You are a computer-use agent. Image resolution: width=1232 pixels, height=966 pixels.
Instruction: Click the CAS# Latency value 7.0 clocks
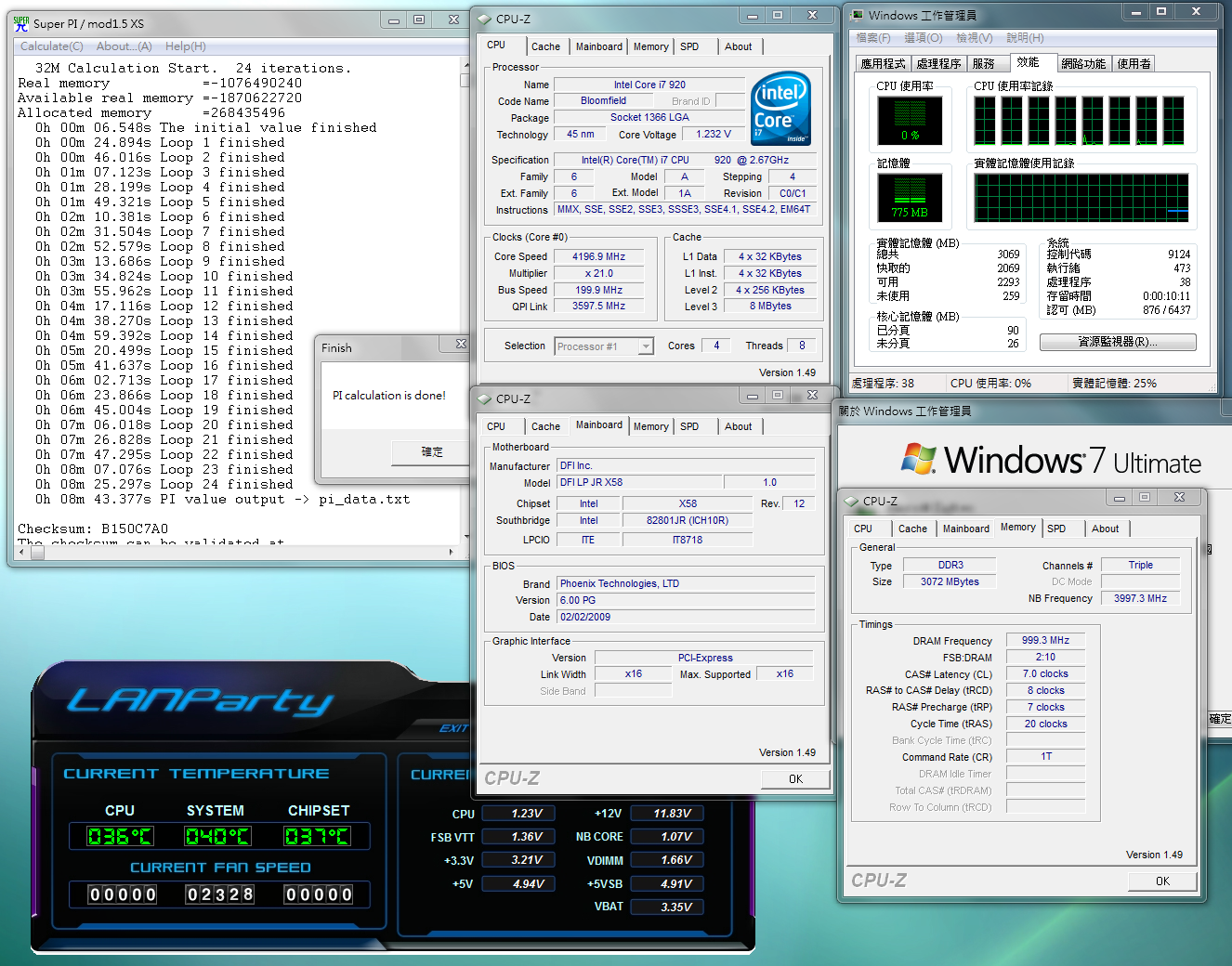[x=1045, y=673]
